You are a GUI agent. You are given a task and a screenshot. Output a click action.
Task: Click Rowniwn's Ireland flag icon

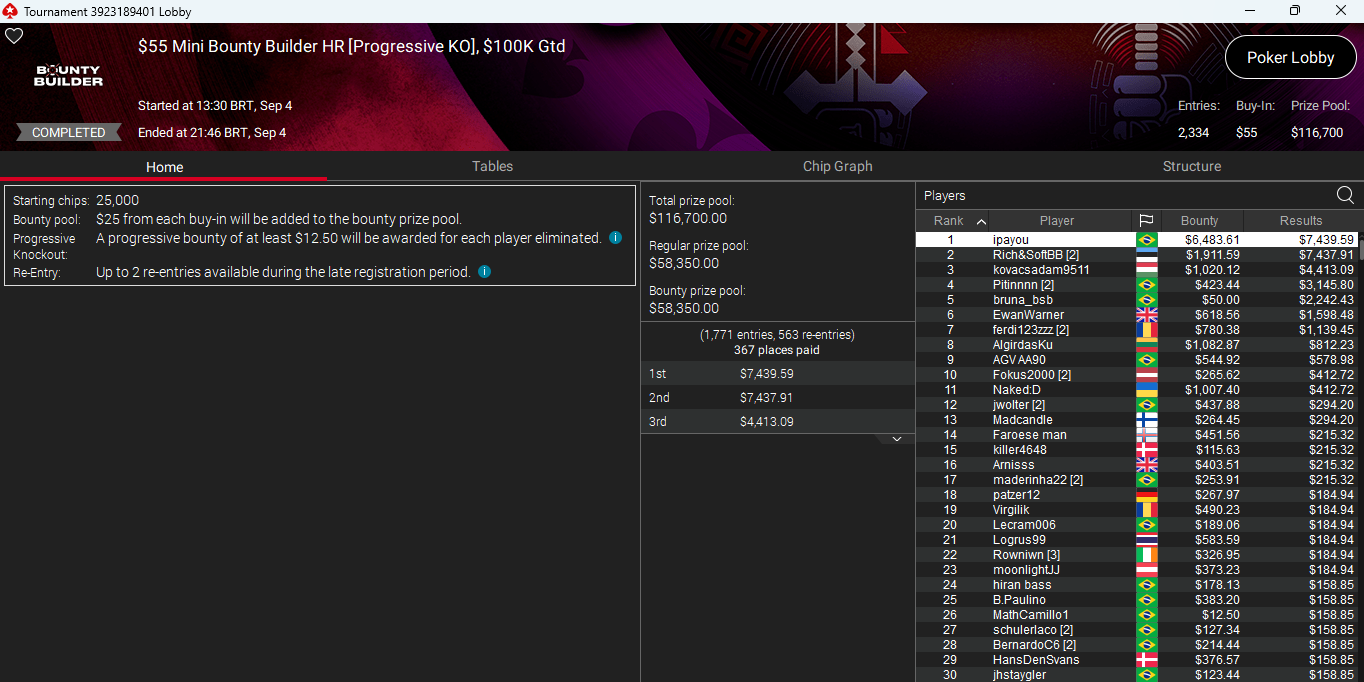tap(1146, 555)
